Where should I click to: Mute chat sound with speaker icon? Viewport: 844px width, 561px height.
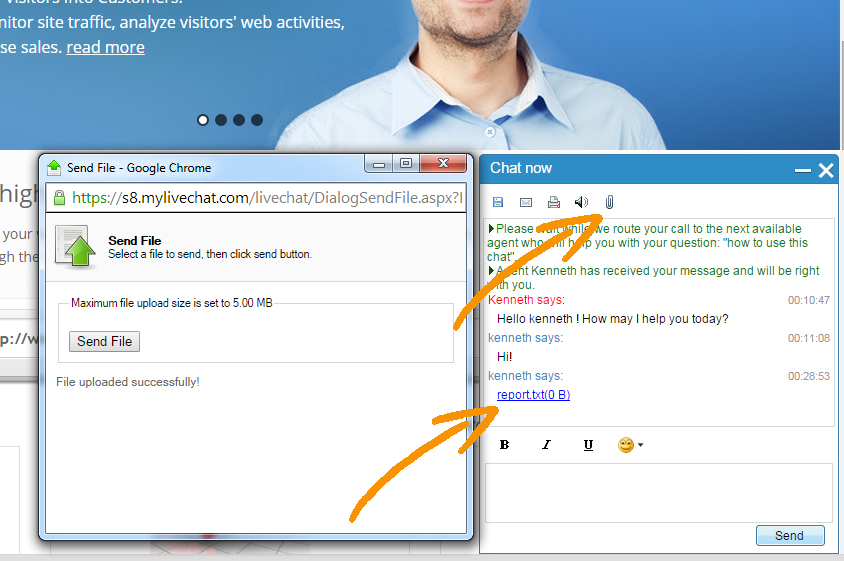(x=581, y=203)
